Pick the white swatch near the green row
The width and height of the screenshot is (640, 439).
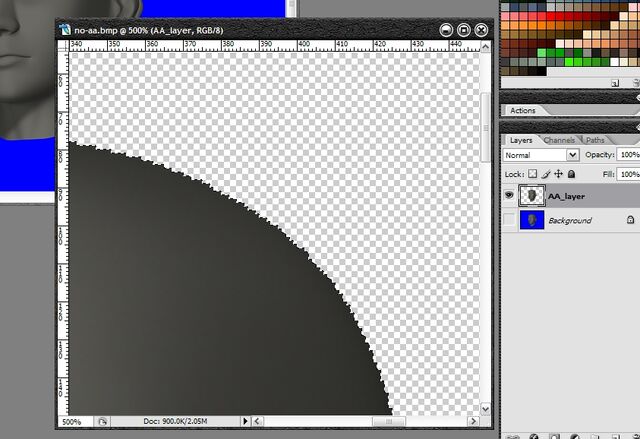pos(614,62)
